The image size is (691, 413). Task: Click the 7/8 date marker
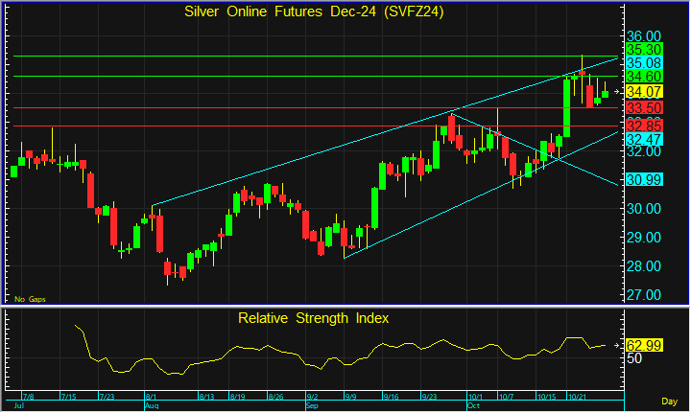pyautogui.click(x=29, y=397)
